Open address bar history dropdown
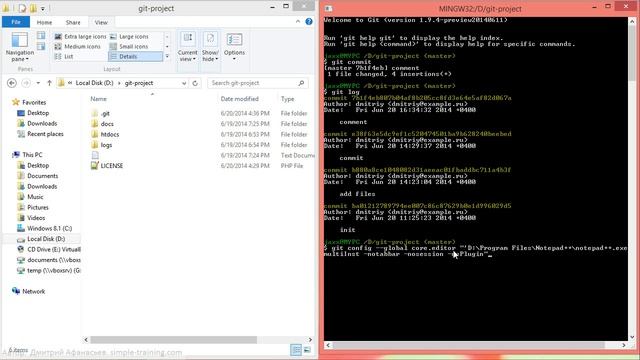Viewport: 640px width, 360px height. (x=184, y=83)
